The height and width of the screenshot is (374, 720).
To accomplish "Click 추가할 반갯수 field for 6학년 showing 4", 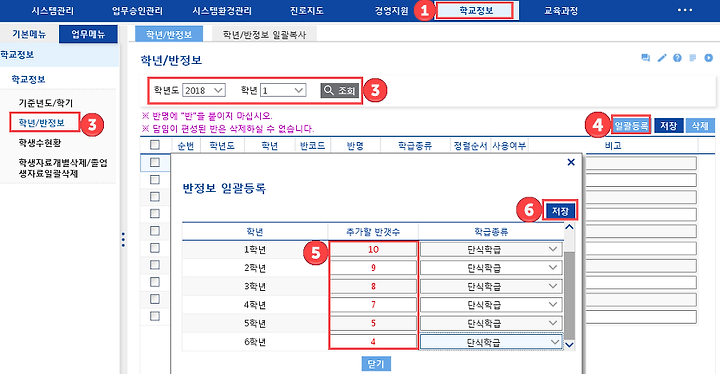I will (373, 342).
